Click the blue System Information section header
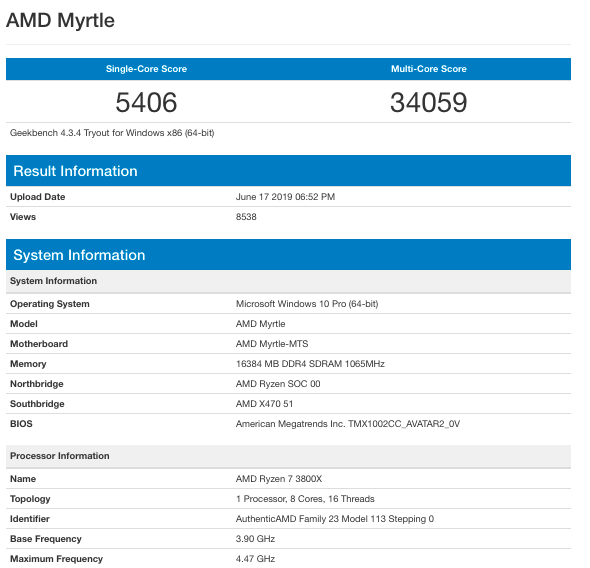590x568 pixels. click(x=288, y=255)
